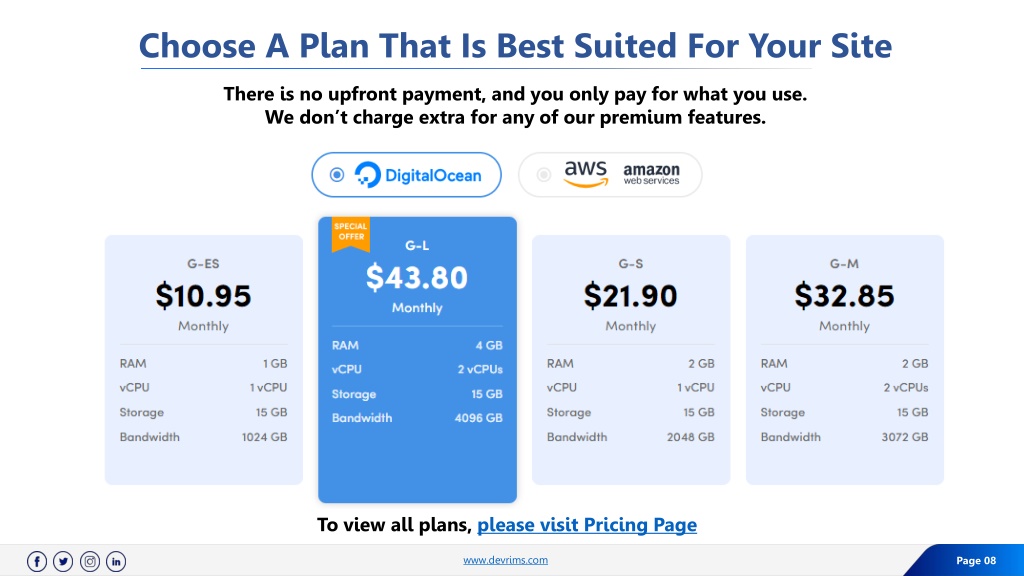Select the G-L $43.80 plan card
Screen dimensions: 1024x576
point(417,360)
